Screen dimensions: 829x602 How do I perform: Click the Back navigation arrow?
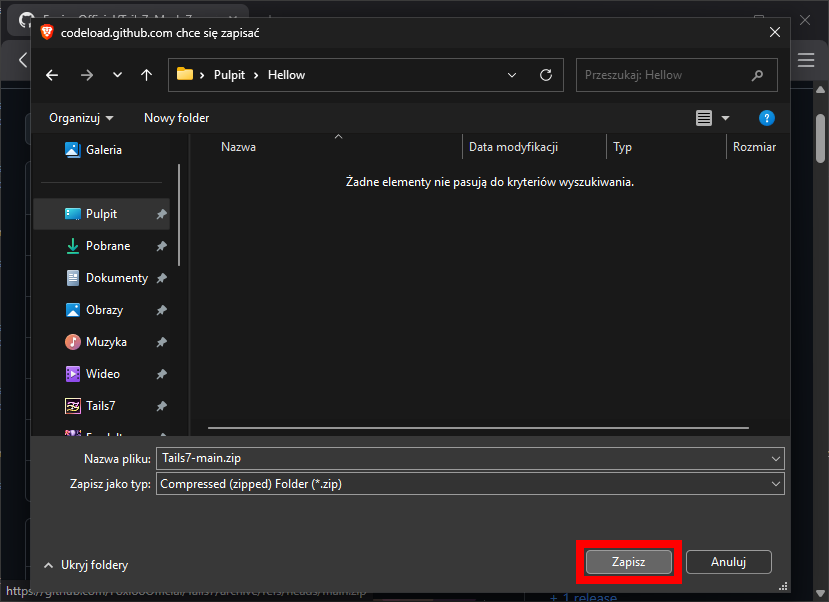tap(52, 75)
